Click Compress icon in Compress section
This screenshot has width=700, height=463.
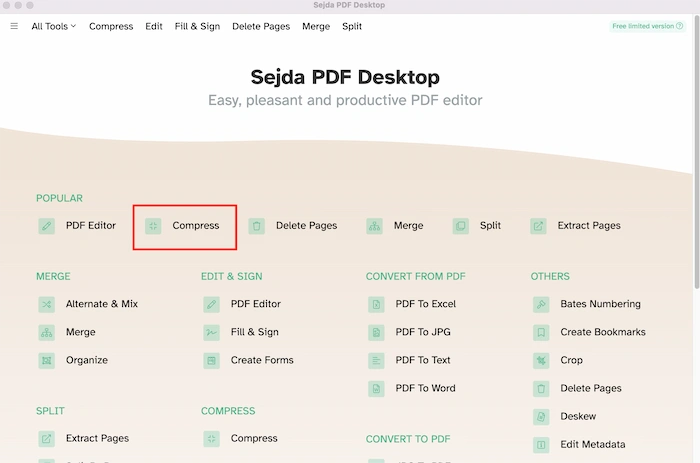coord(212,439)
